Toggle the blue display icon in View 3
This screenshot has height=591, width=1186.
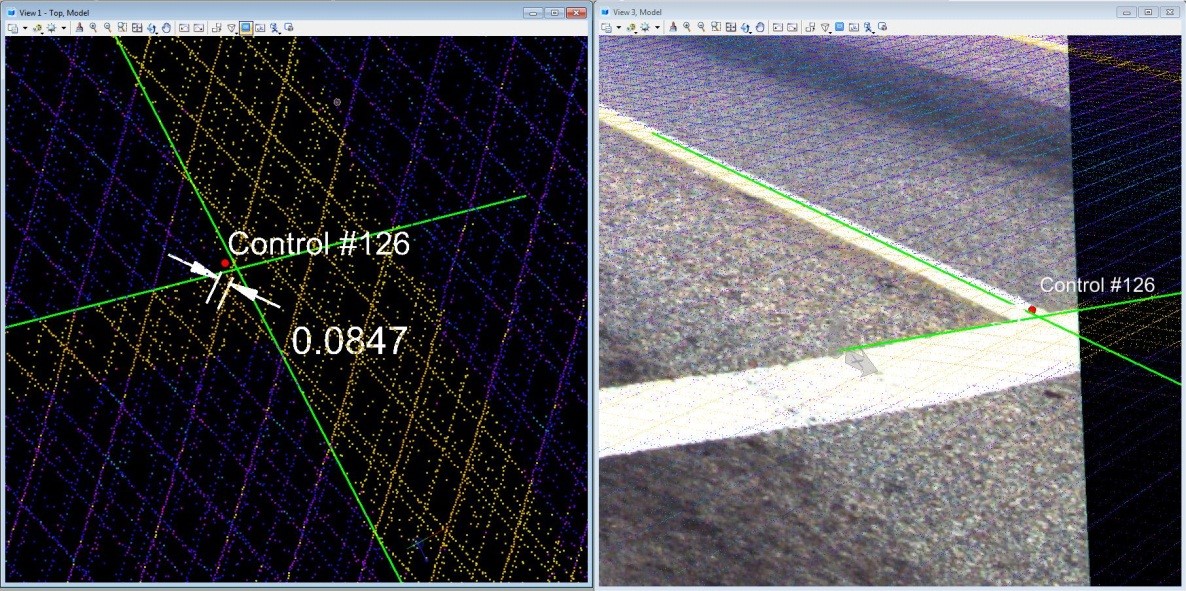pyautogui.click(x=839, y=28)
